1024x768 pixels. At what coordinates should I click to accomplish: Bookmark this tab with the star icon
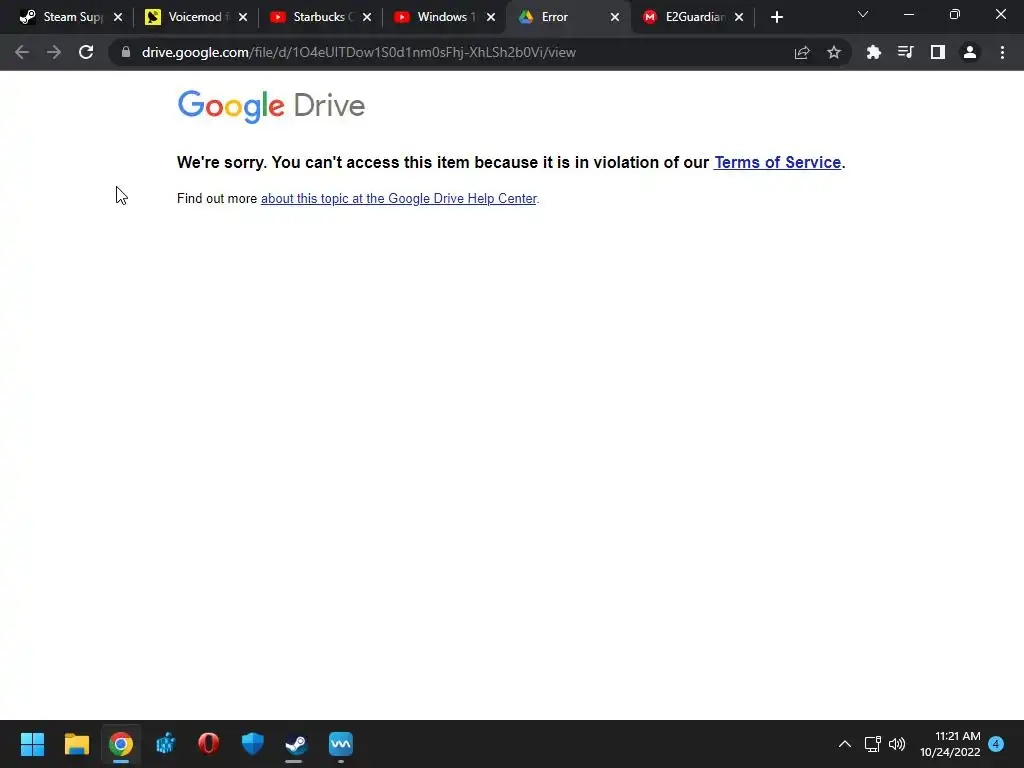[834, 52]
